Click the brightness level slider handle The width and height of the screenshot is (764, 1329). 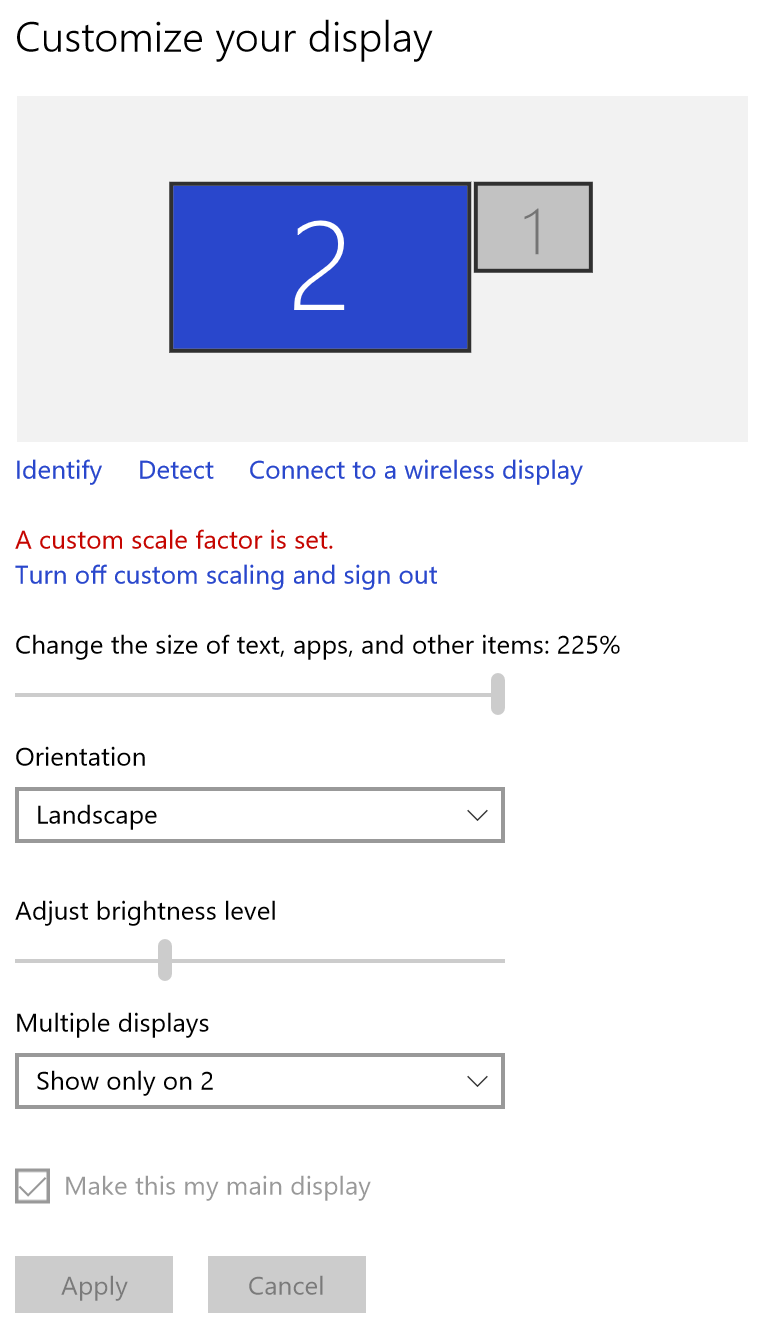165,960
